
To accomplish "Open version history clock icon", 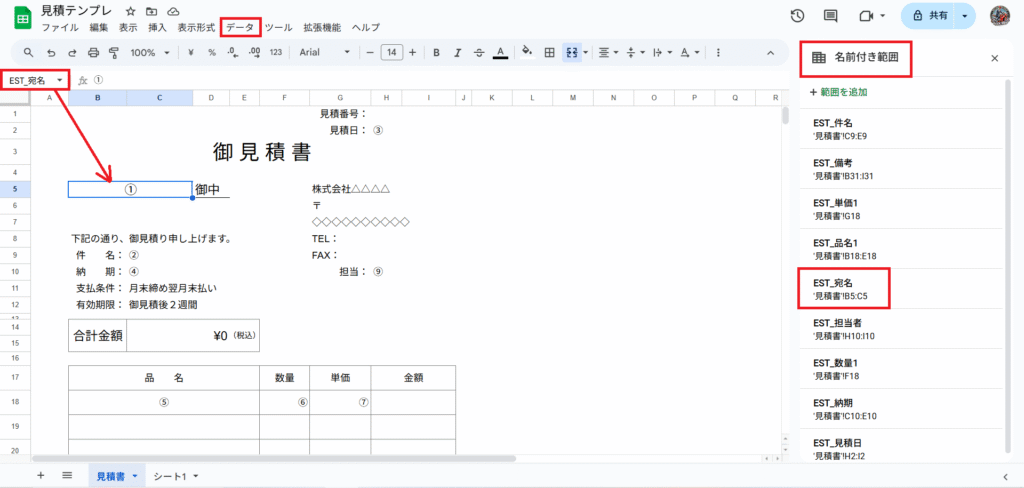I will click(x=797, y=16).
